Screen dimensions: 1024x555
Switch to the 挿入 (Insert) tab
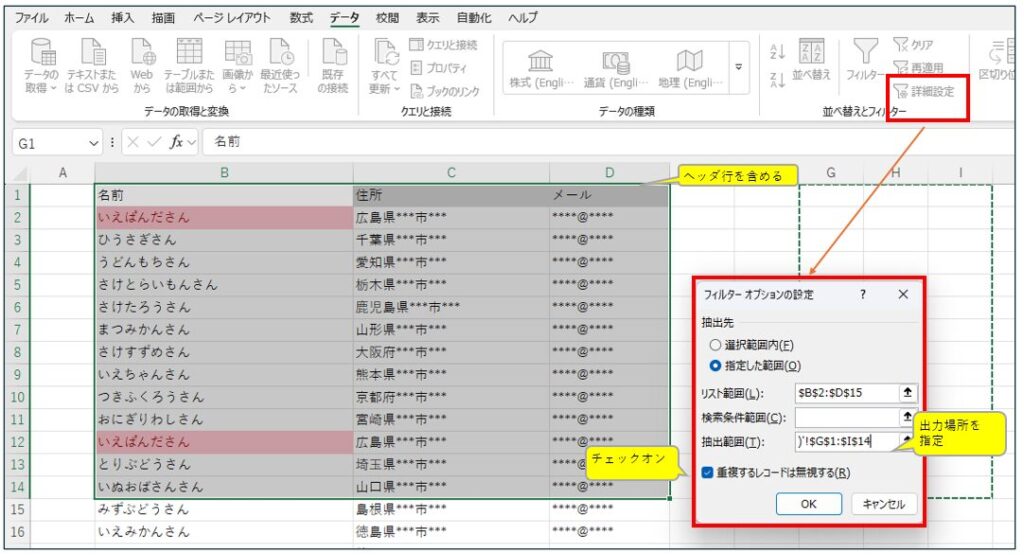point(123,18)
